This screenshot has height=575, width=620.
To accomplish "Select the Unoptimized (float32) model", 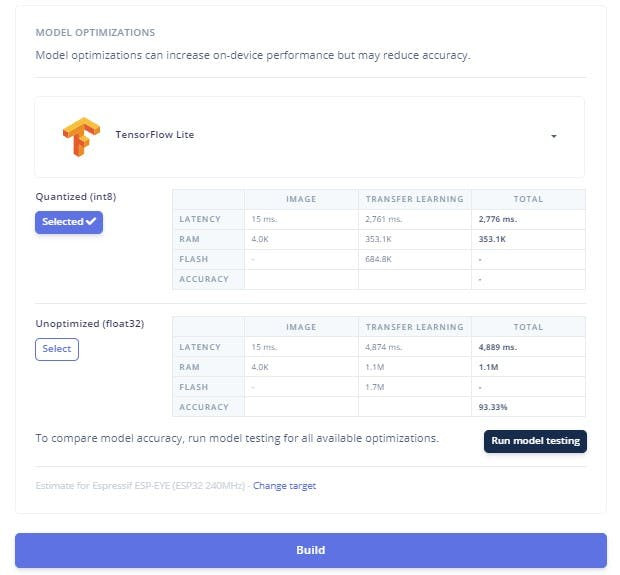I will coord(57,349).
